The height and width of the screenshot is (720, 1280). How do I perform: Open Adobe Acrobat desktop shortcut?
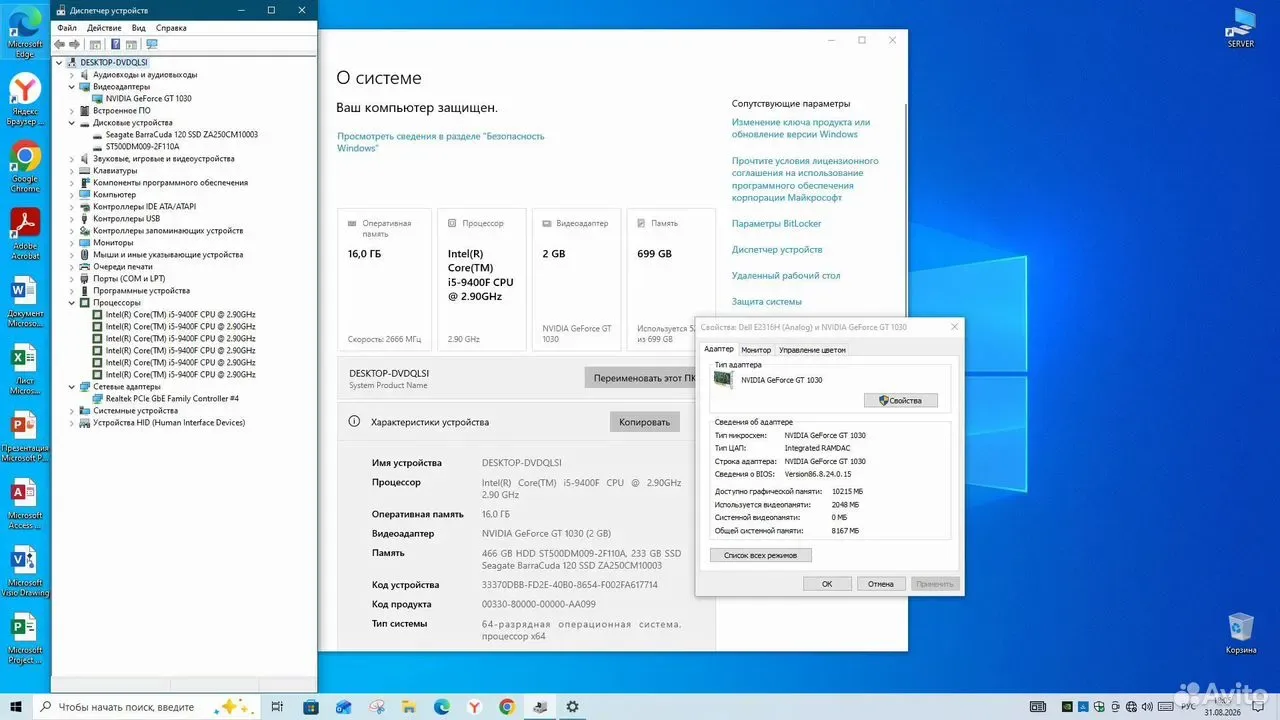tap(25, 234)
